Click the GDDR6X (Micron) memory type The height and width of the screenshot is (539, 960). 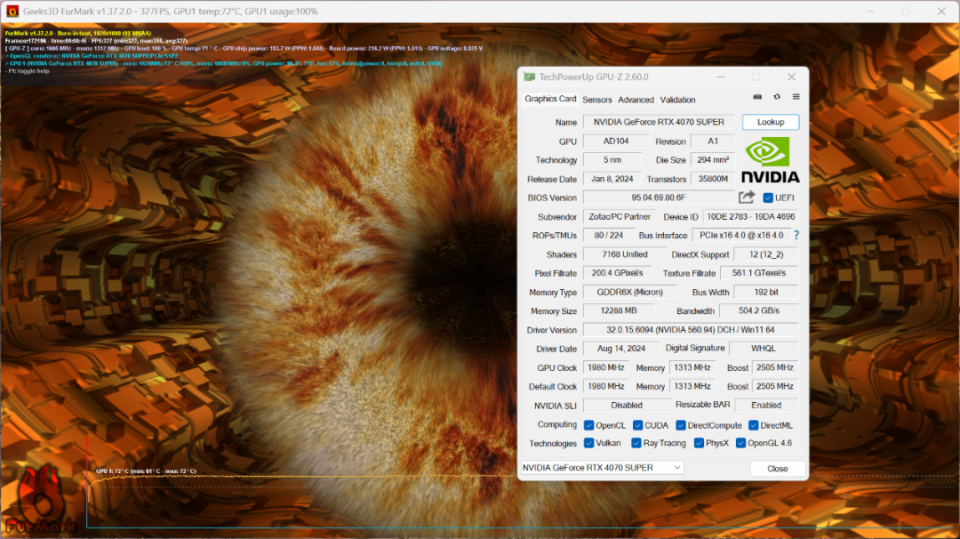pos(630,292)
